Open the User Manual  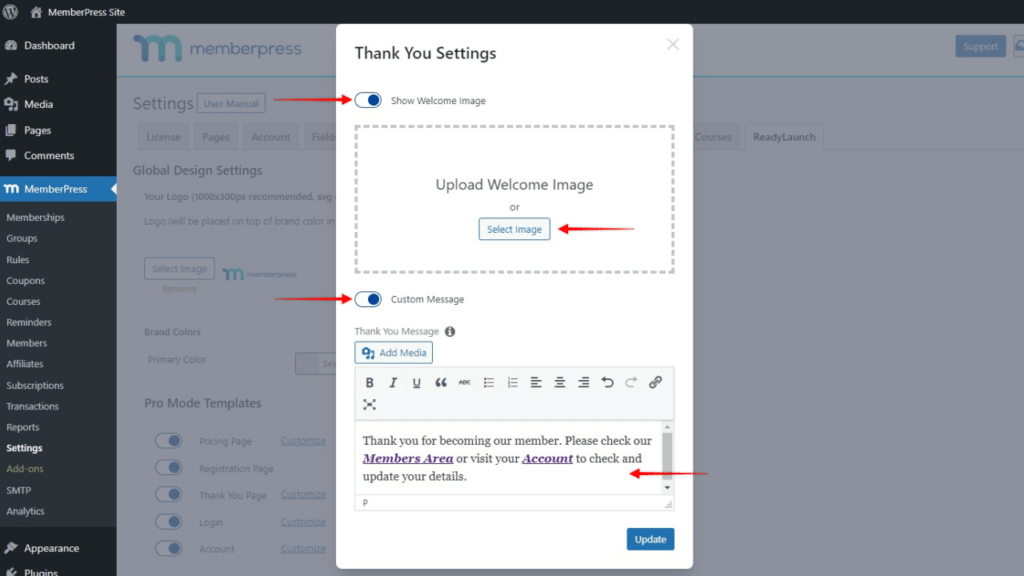point(231,102)
